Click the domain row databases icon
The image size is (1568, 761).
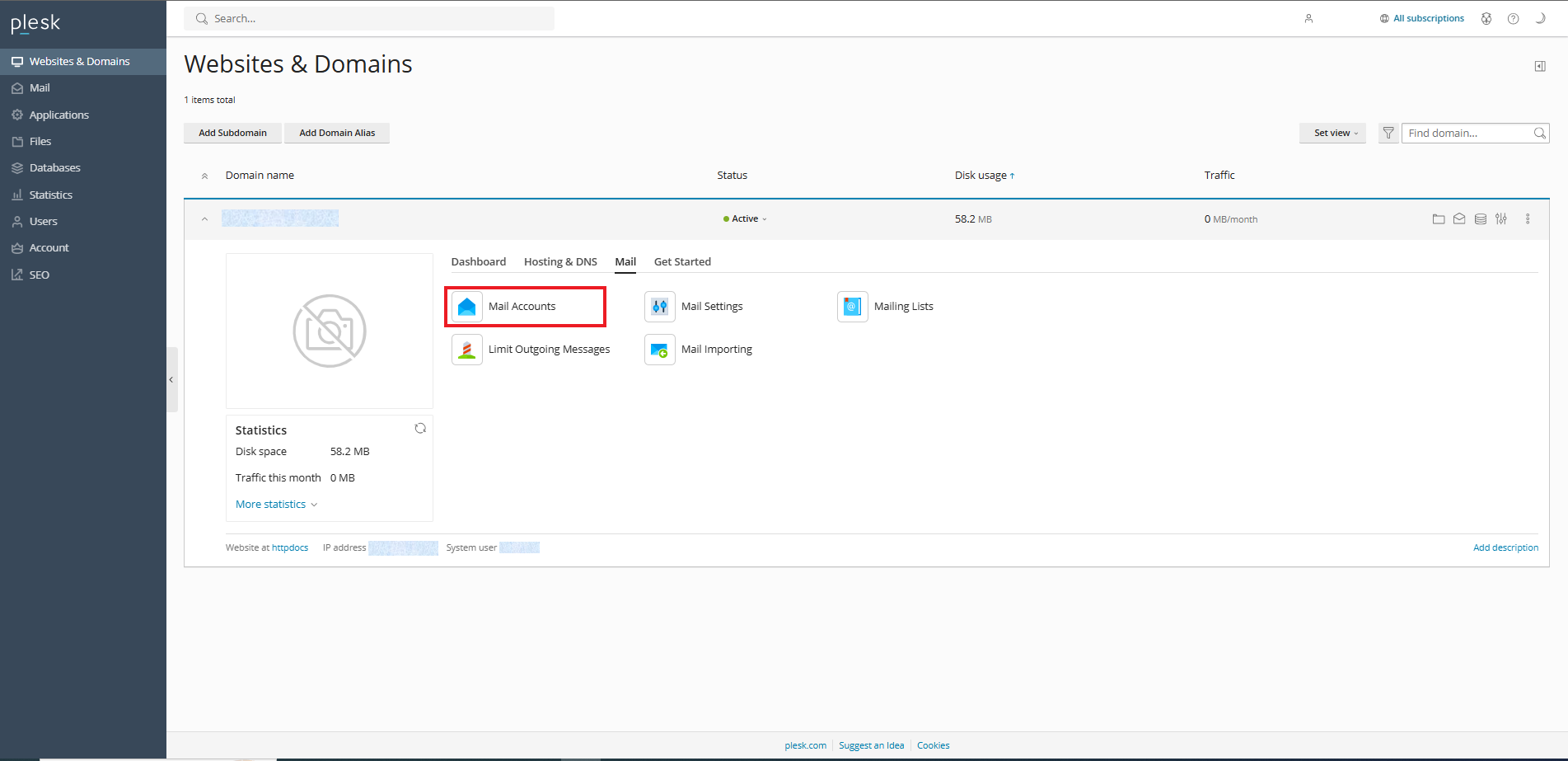point(1481,219)
